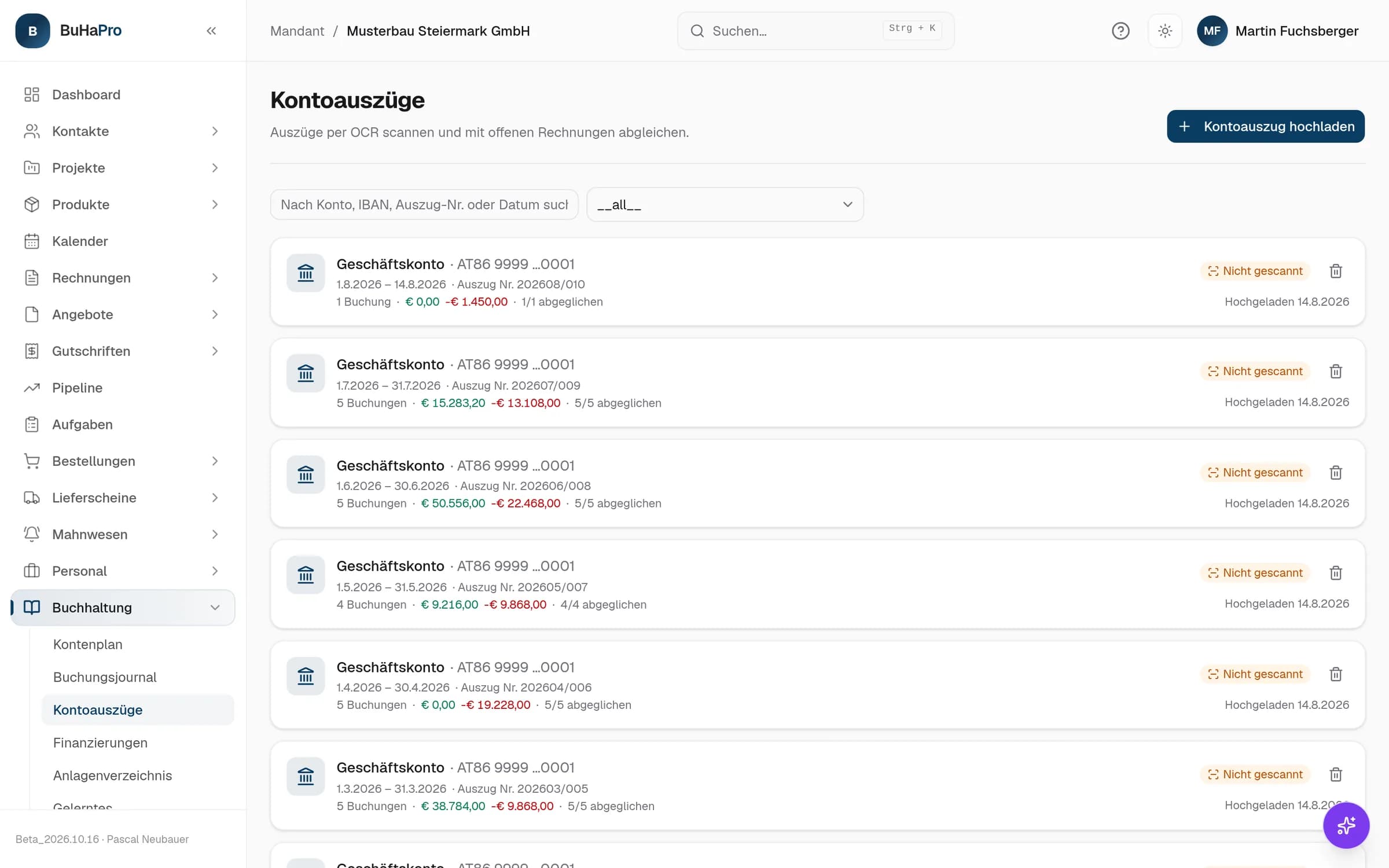Go to Buchungsjournal submenu item
The image size is (1389, 868).
105,677
